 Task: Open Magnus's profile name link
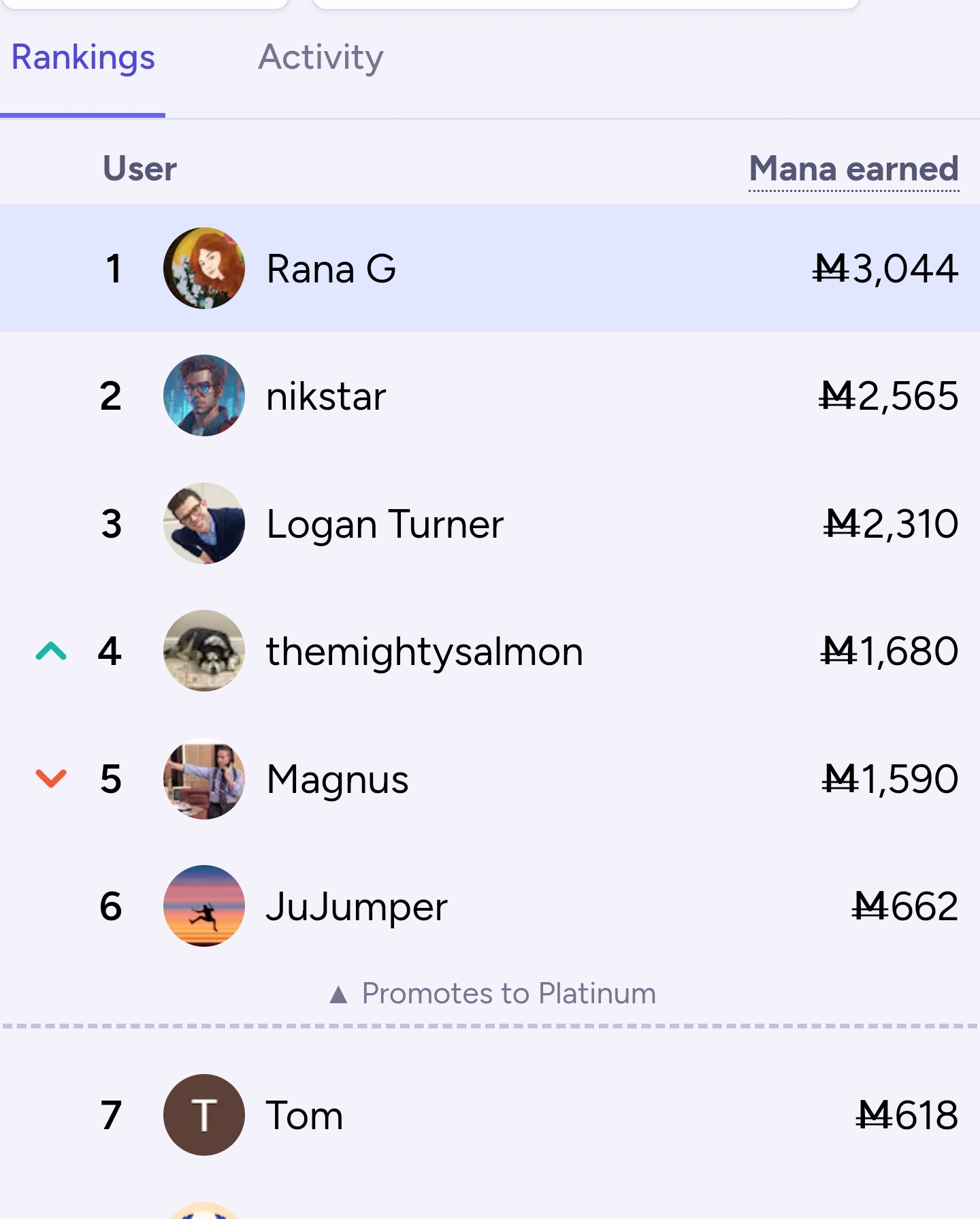click(x=338, y=780)
